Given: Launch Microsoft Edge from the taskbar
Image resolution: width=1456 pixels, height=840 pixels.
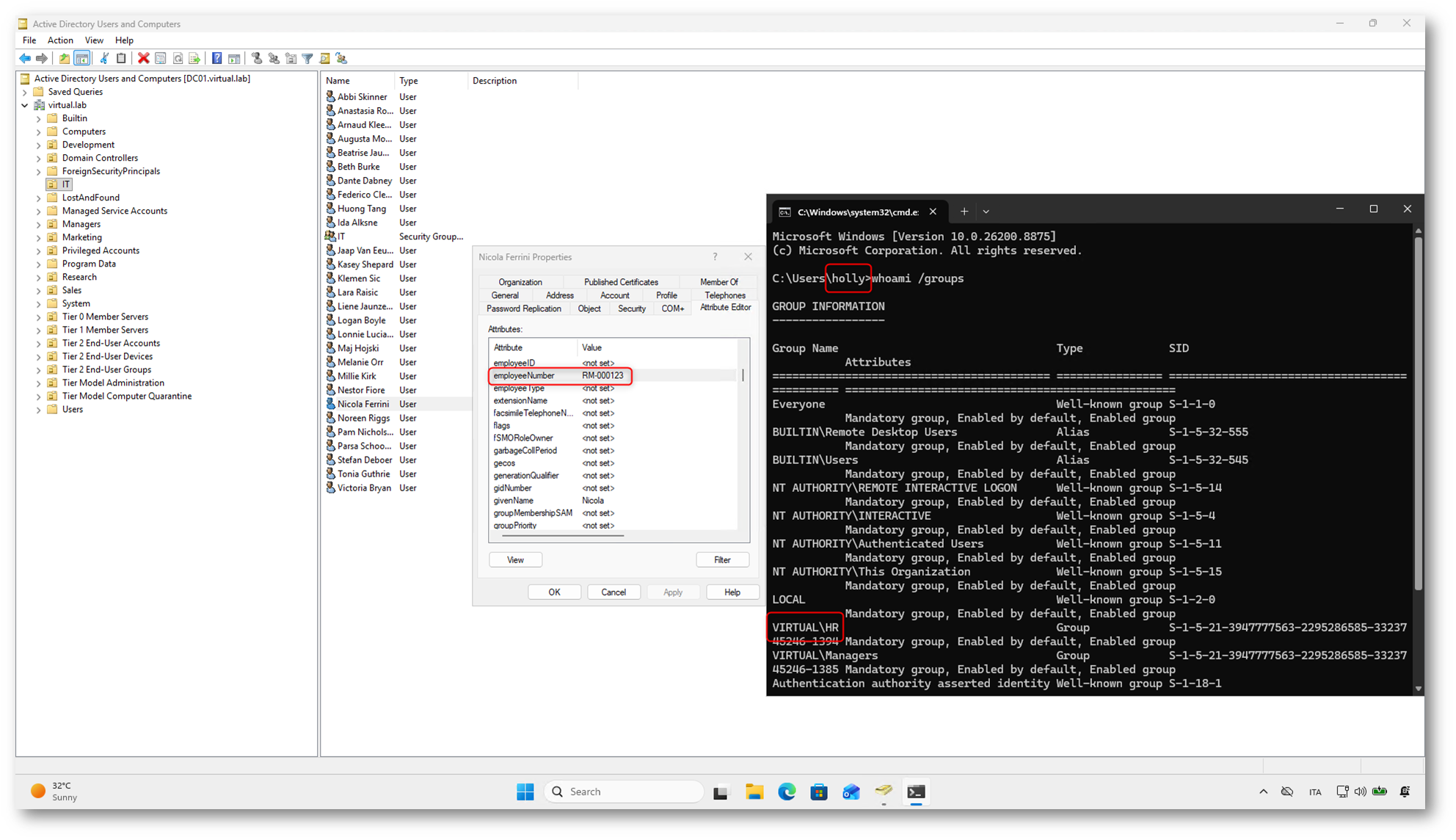Looking at the screenshot, I should (x=787, y=792).
